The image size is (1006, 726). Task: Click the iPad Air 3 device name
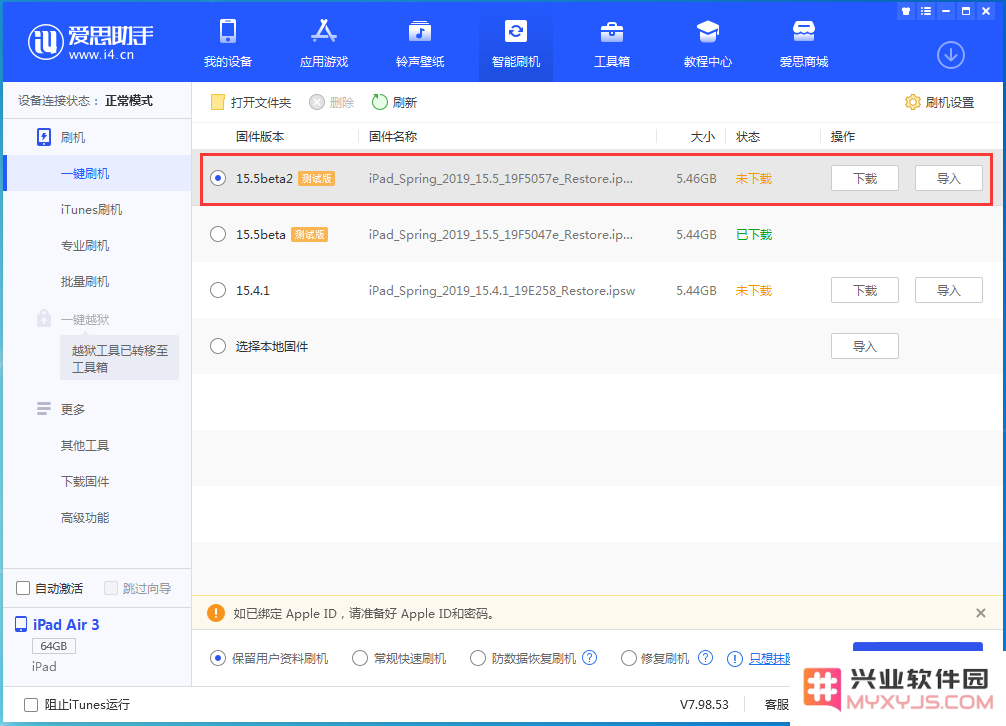click(x=66, y=624)
